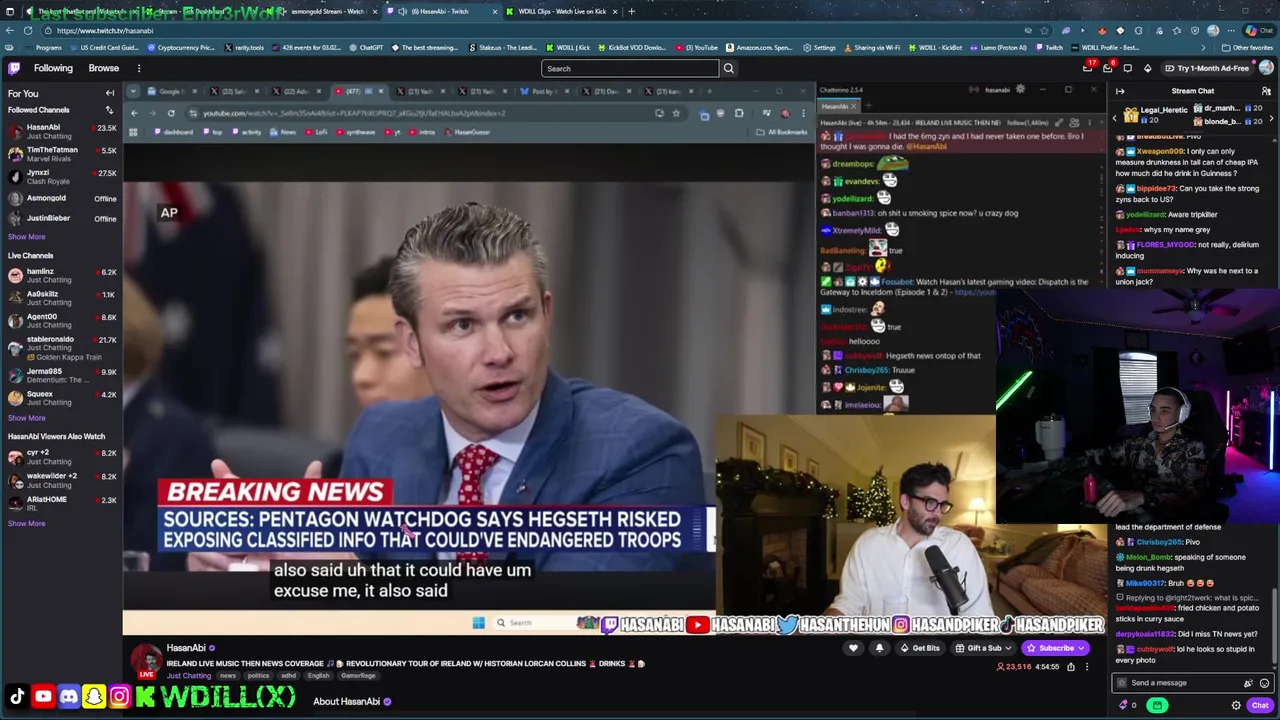Open community users list icon in chat
Screen dimensions: 1280x720
pyautogui.click(x=1266, y=91)
